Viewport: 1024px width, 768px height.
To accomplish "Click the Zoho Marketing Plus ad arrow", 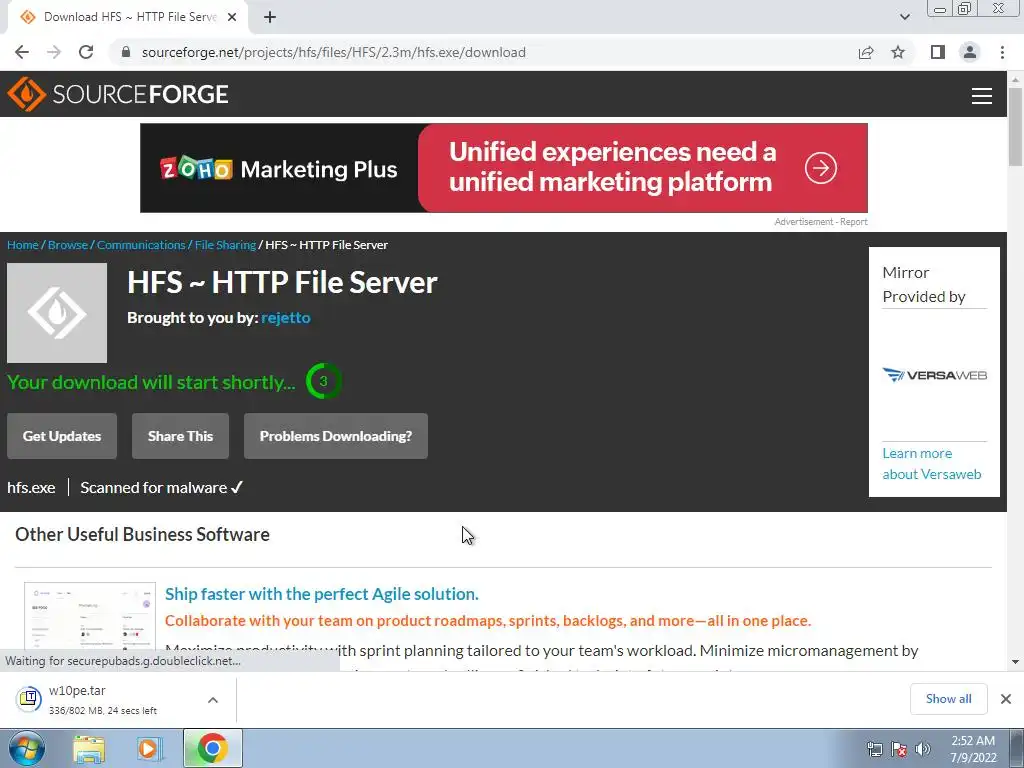I will [821, 168].
